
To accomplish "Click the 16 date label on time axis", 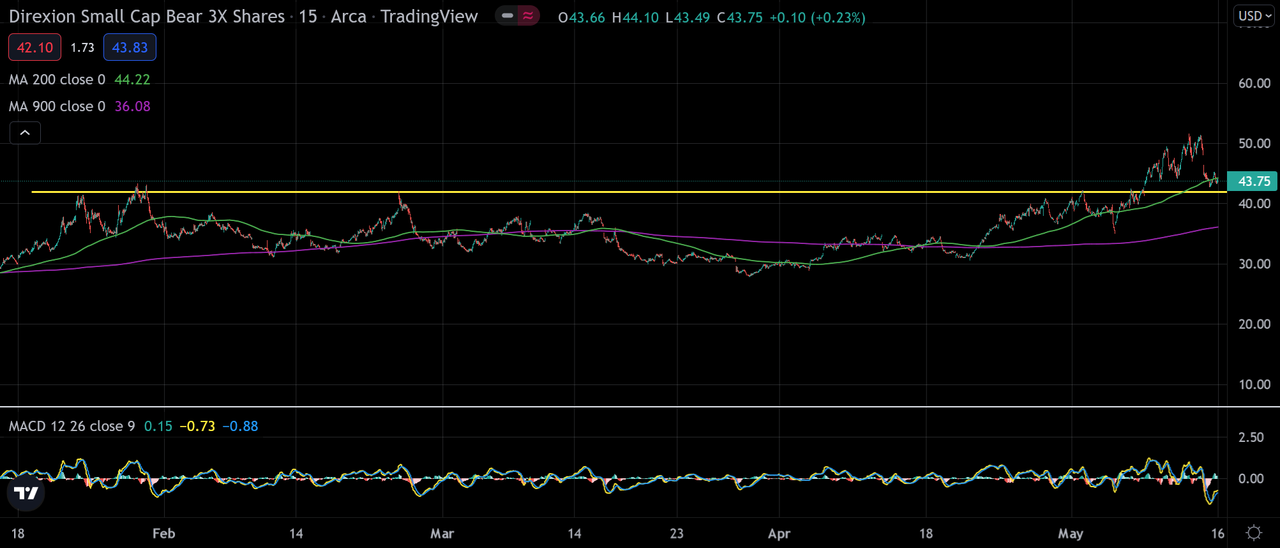I will (x=1216, y=532).
